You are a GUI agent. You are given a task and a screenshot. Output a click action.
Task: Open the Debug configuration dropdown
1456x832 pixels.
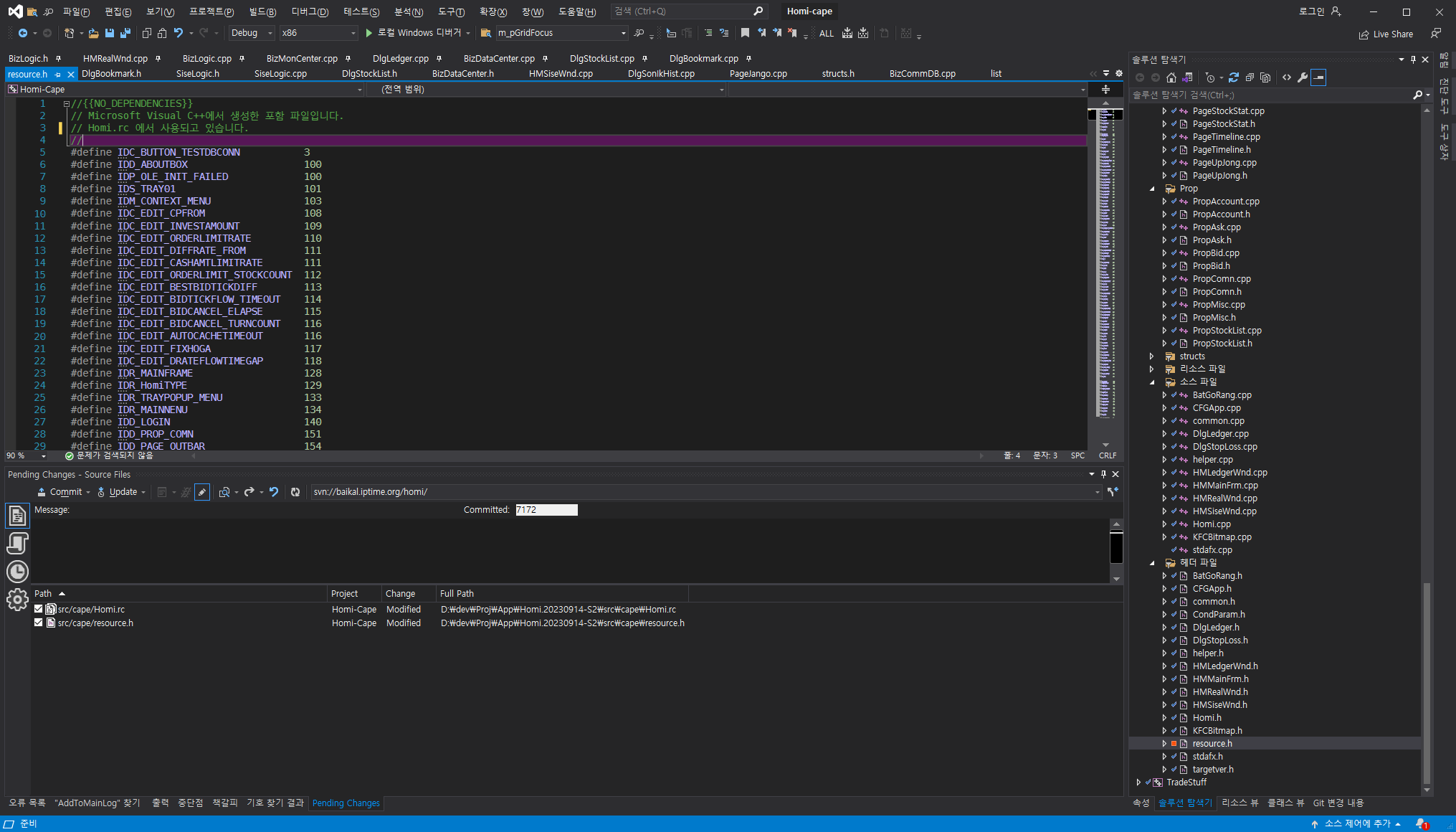(252, 33)
